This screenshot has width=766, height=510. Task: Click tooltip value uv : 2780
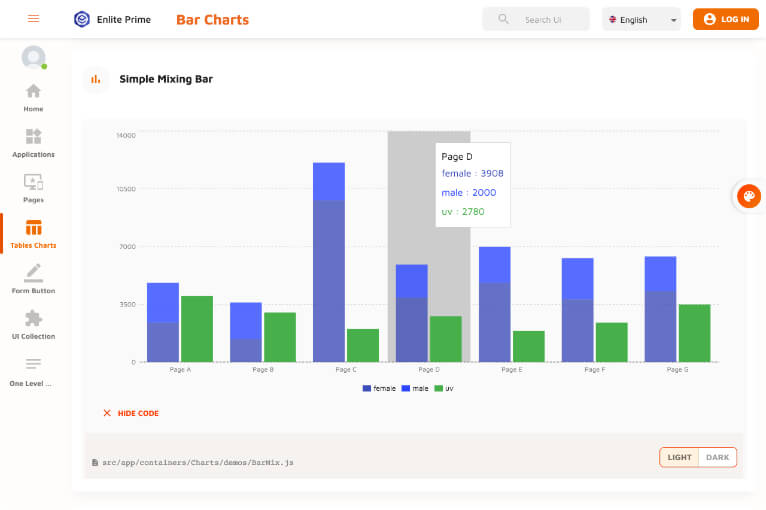[463, 212]
